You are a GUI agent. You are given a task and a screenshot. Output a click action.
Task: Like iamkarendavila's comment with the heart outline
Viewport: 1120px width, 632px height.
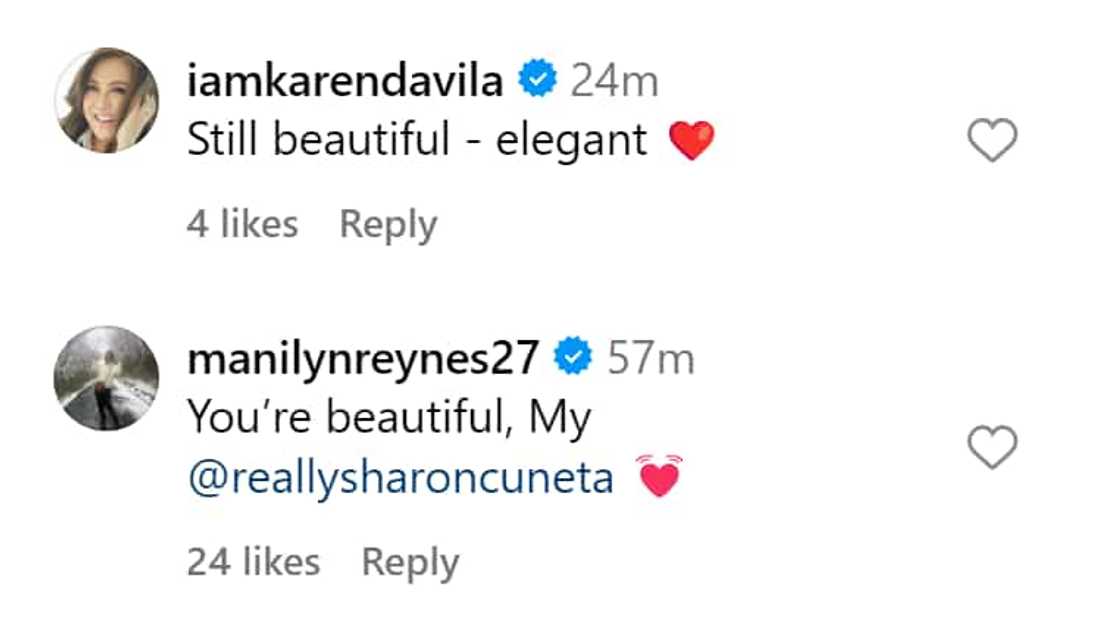pos(993,140)
